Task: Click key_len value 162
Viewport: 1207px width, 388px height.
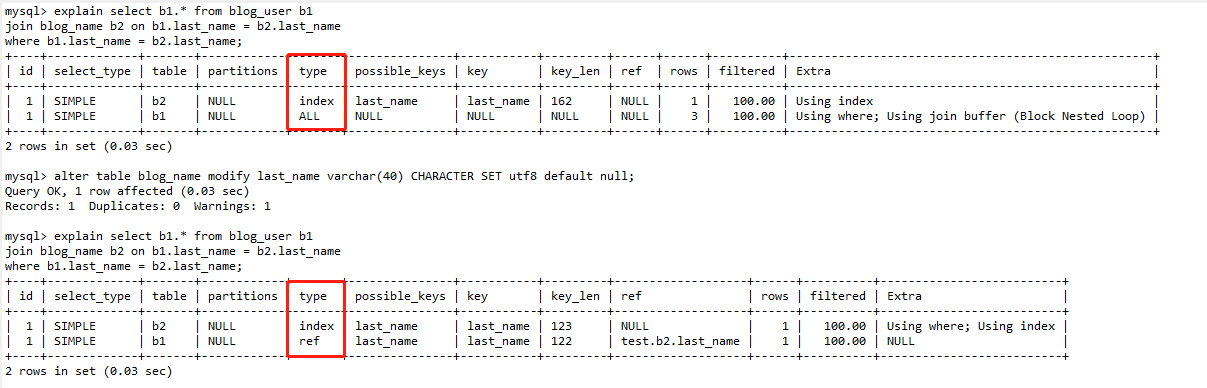Action: (561, 101)
